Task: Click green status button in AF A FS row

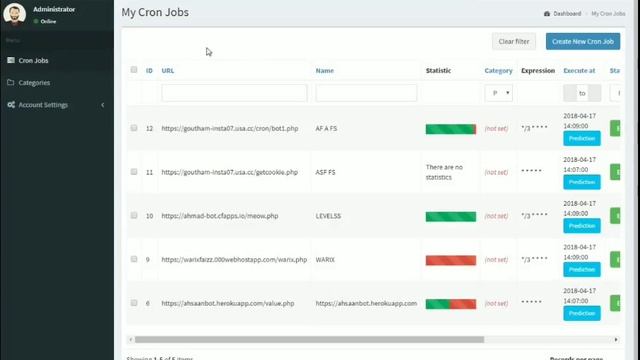Action: point(615,128)
